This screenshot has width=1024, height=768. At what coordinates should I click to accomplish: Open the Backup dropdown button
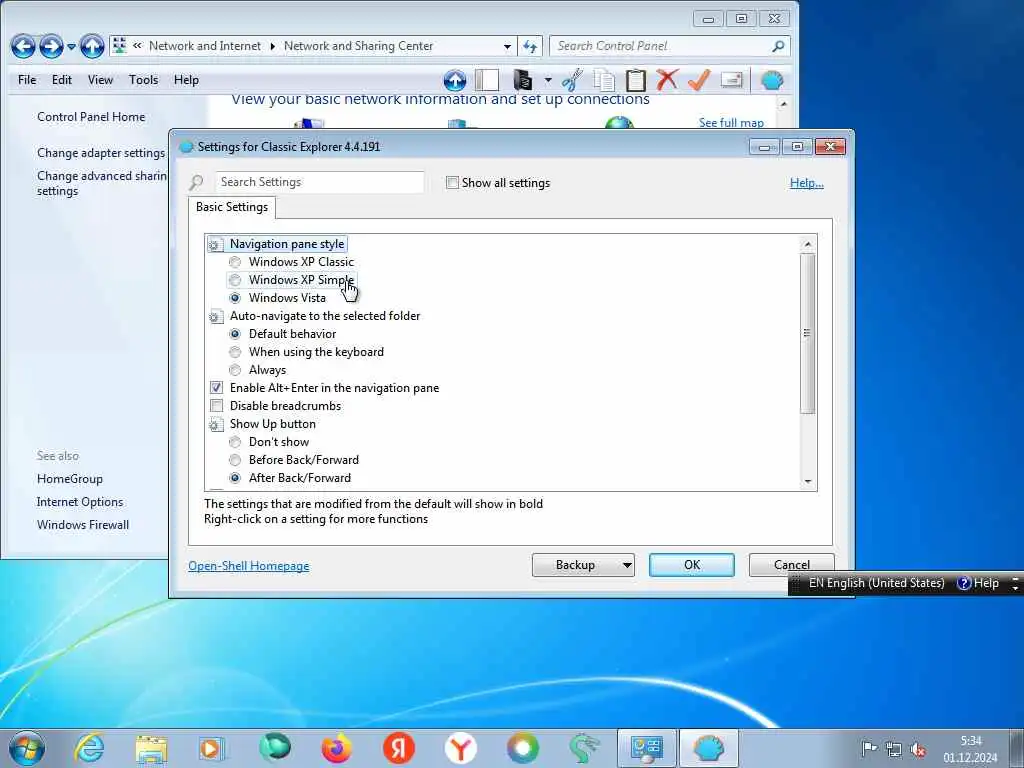pyautogui.click(x=583, y=565)
